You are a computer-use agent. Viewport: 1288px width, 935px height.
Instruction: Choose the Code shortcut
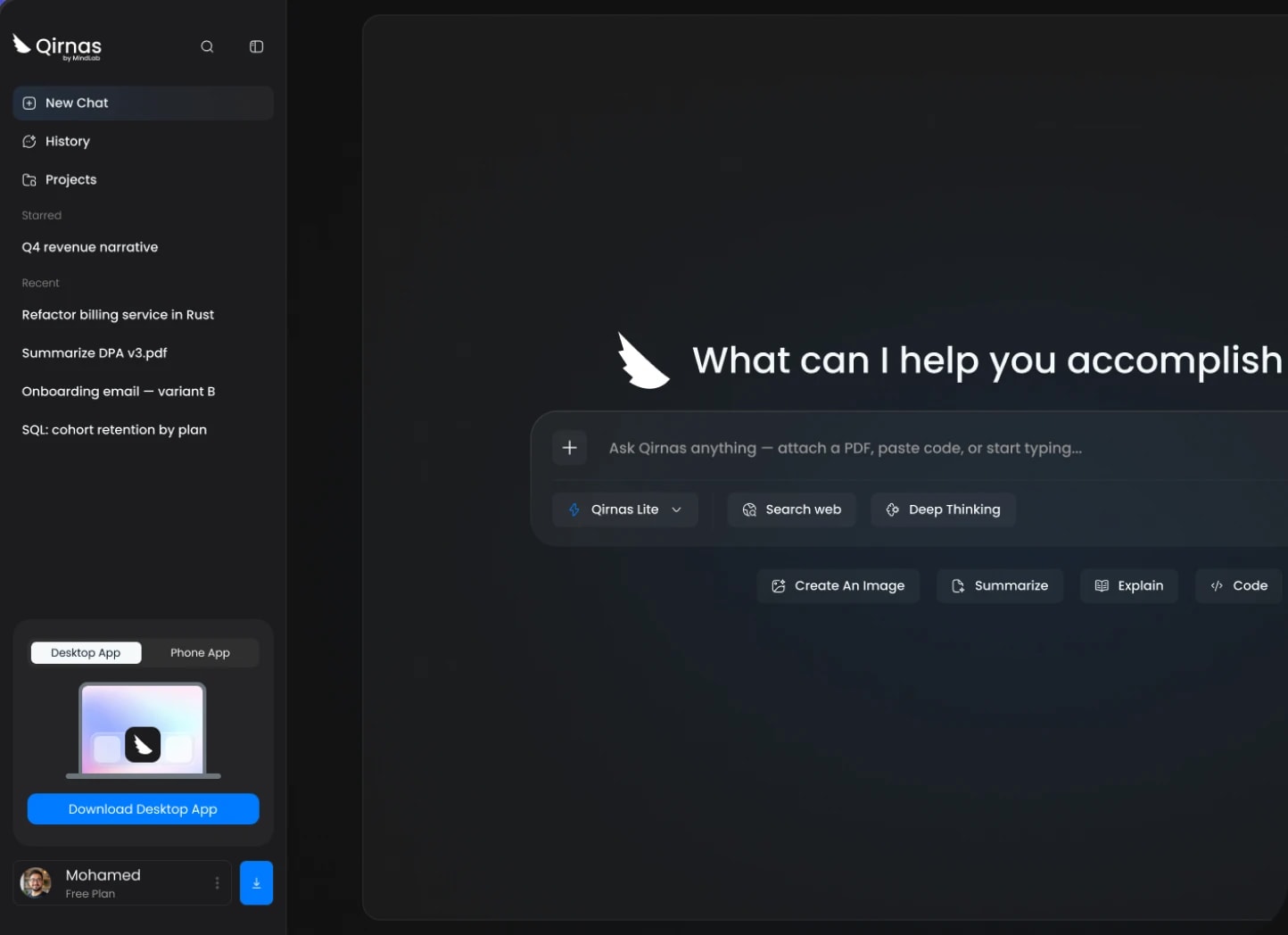click(1239, 586)
